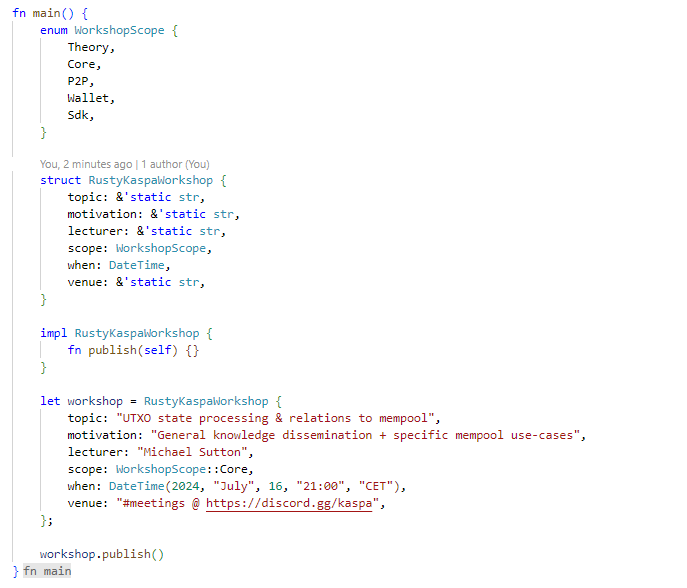
Task: Click 'fn main()' at the top
Action: pos(43,14)
